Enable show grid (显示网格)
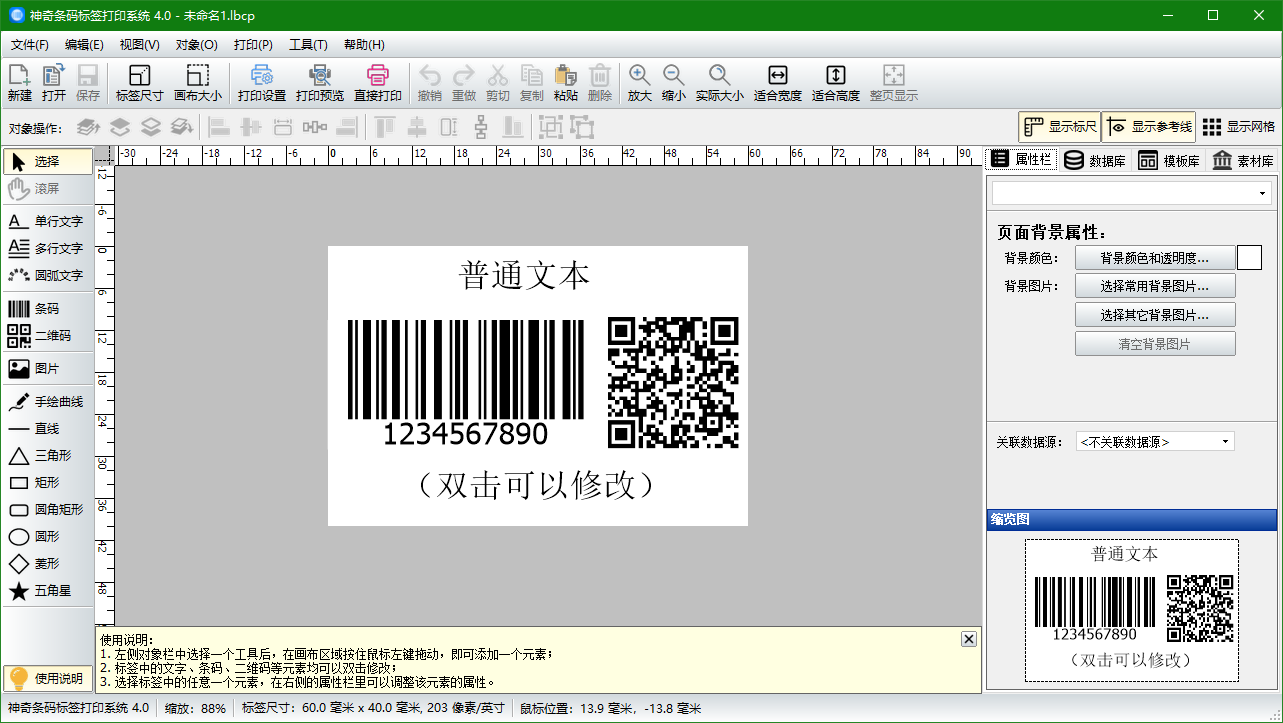This screenshot has height=723, width=1283. tap(1238, 127)
